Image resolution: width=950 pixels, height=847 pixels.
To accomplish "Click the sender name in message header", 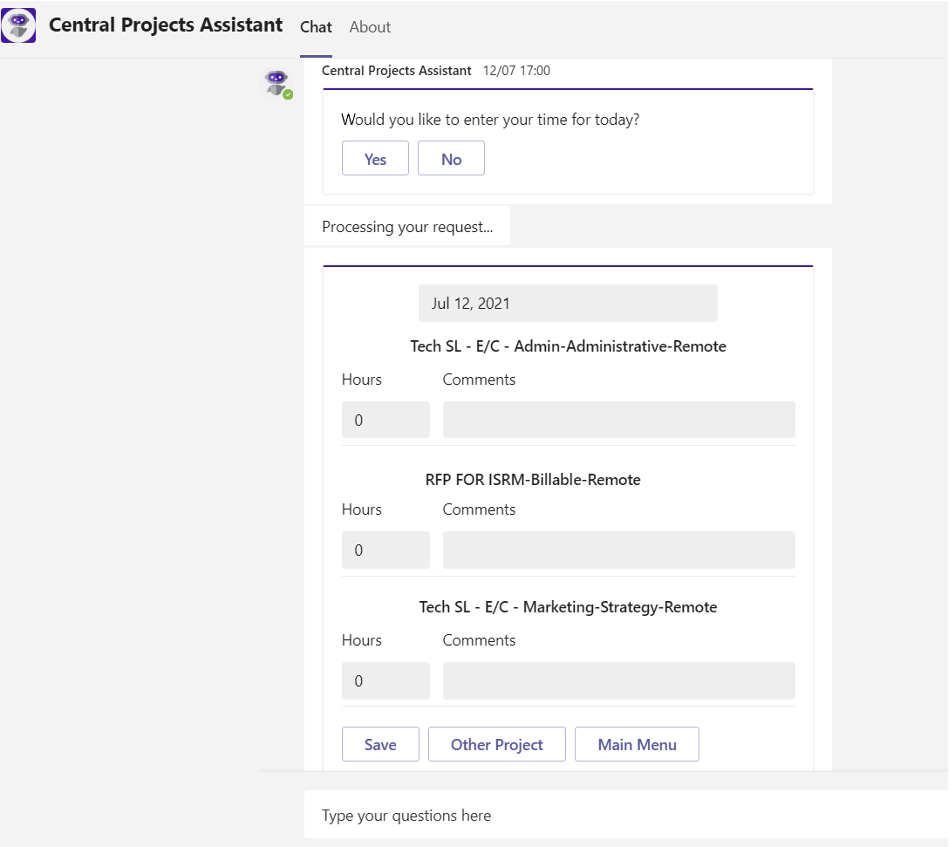I will [x=396, y=71].
